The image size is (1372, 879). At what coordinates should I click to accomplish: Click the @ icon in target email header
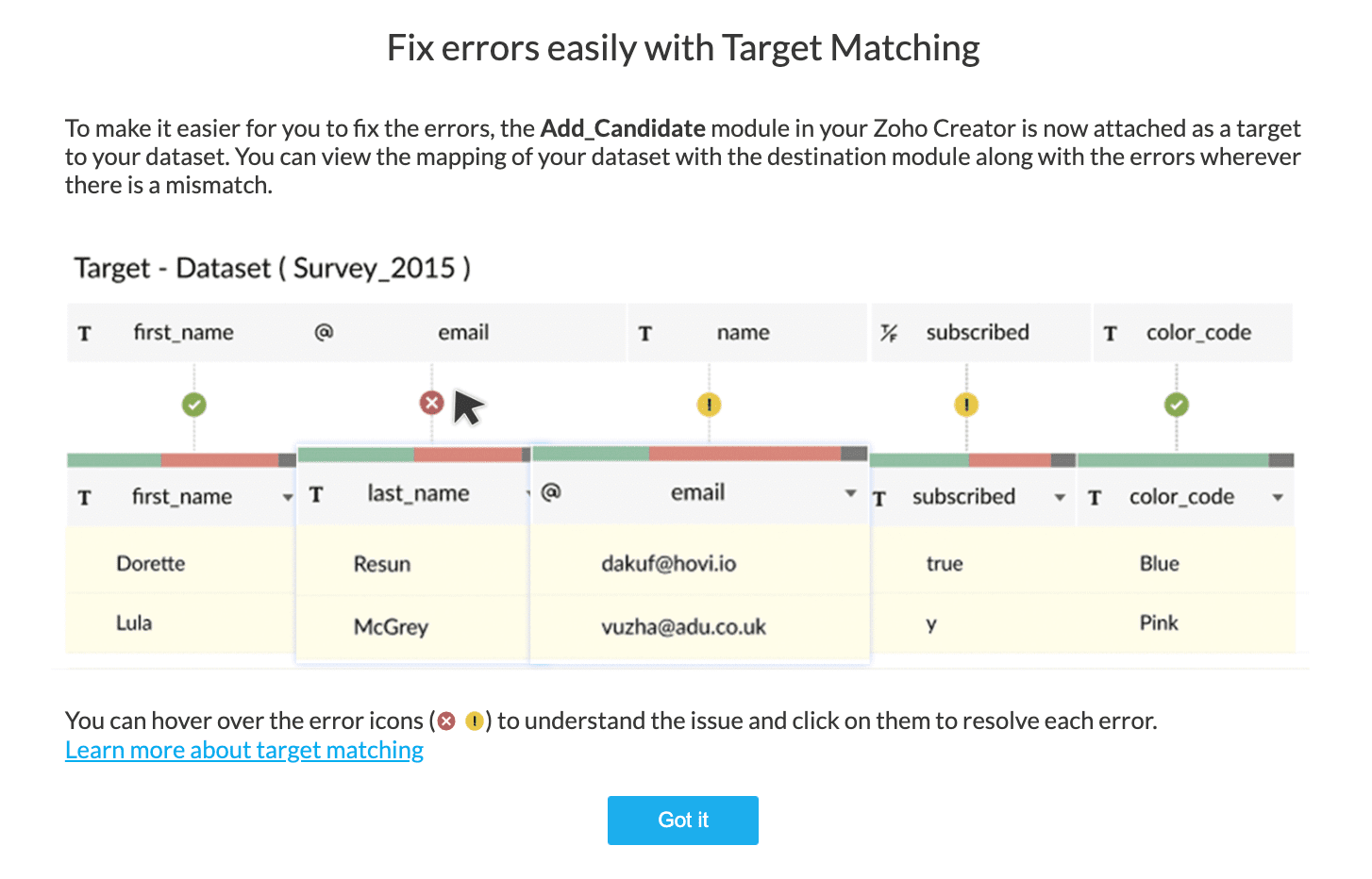pos(324,332)
